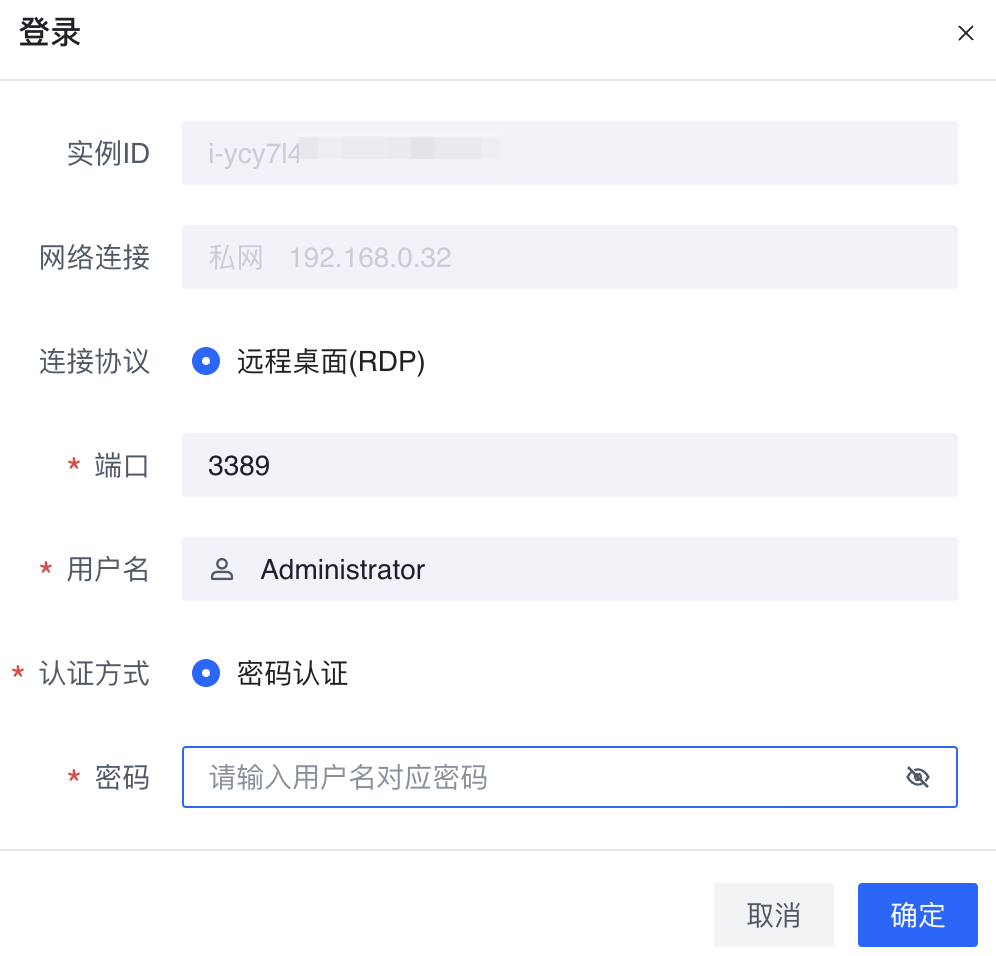Click the 密码 field label
996x956 pixels.
coord(122,777)
